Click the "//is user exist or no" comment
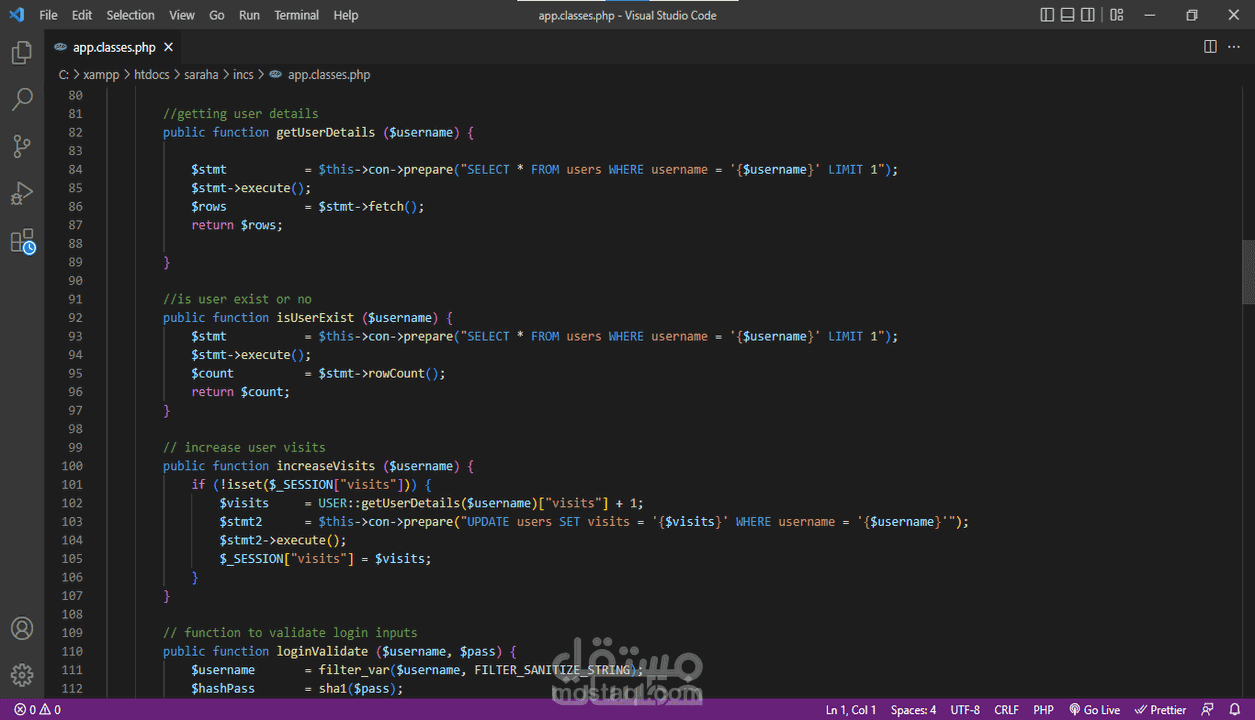The width and height of the screenshot is (1255, 720). pos(237,299)
